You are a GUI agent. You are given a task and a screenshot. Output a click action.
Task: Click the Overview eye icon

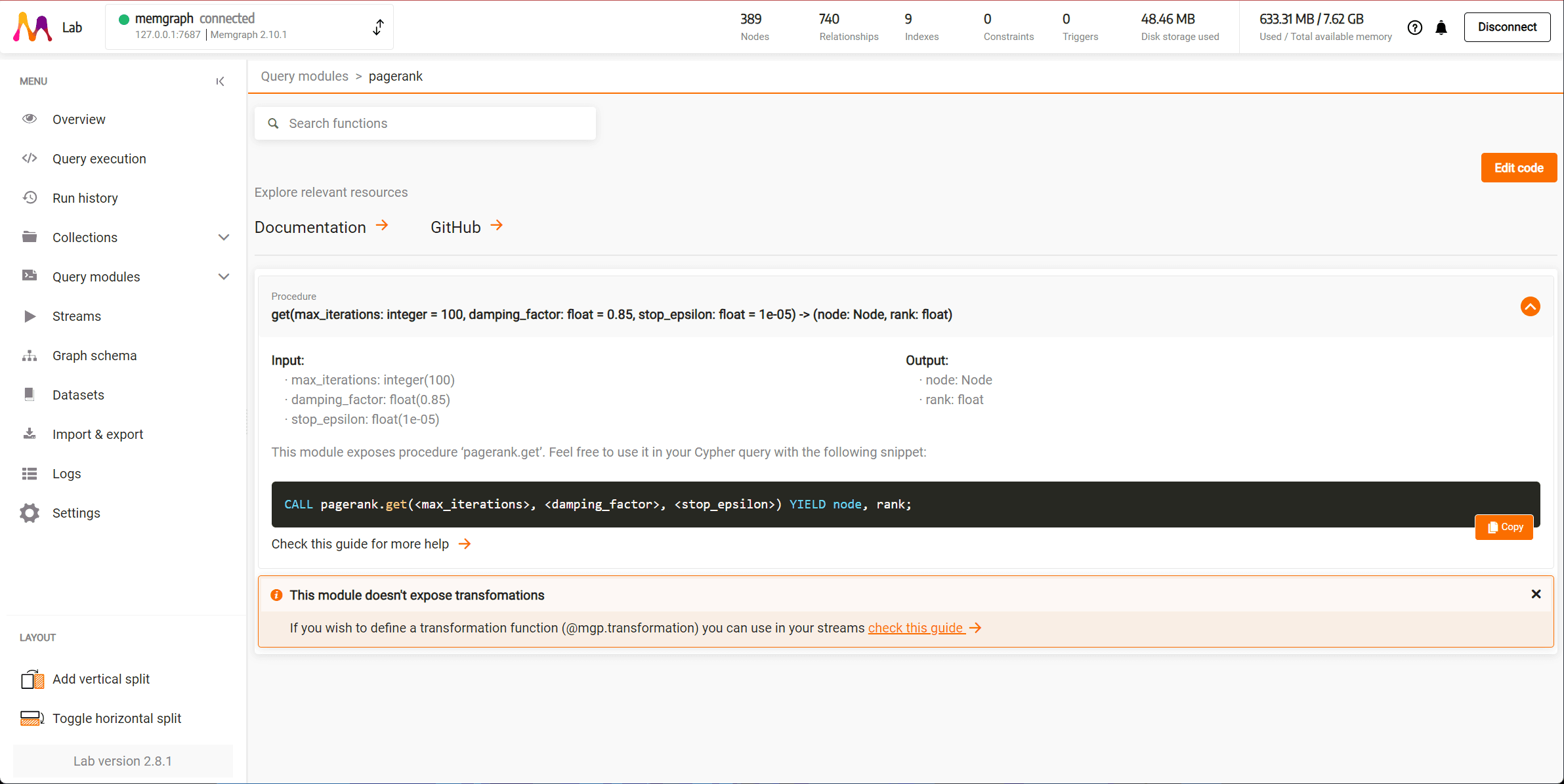point(30,119)
